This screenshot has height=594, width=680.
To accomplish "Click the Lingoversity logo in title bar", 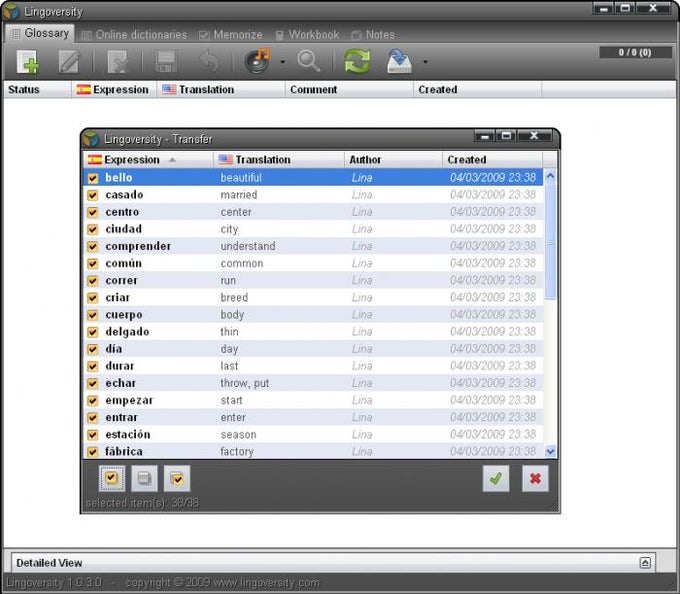I will (10, 11).
